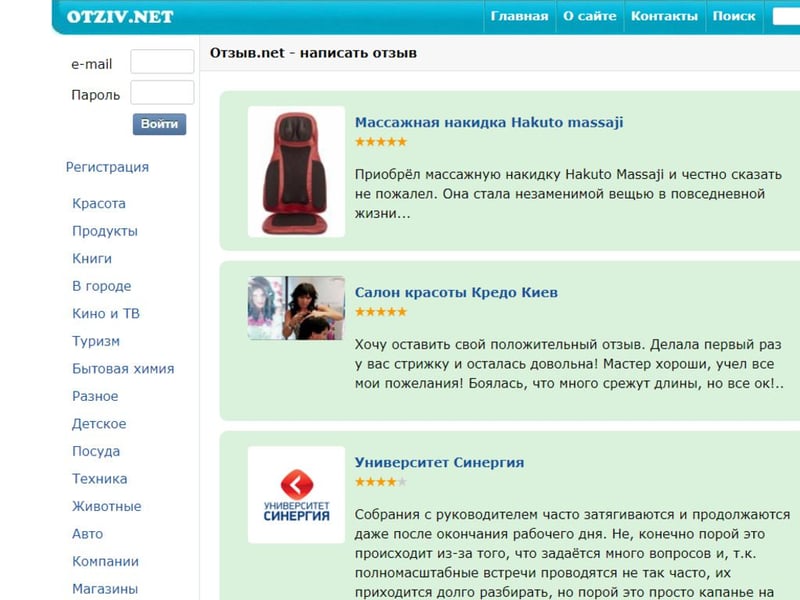Click the search box in the header
The height and width of the screenshot is (600, 800).
coord(786,16)
